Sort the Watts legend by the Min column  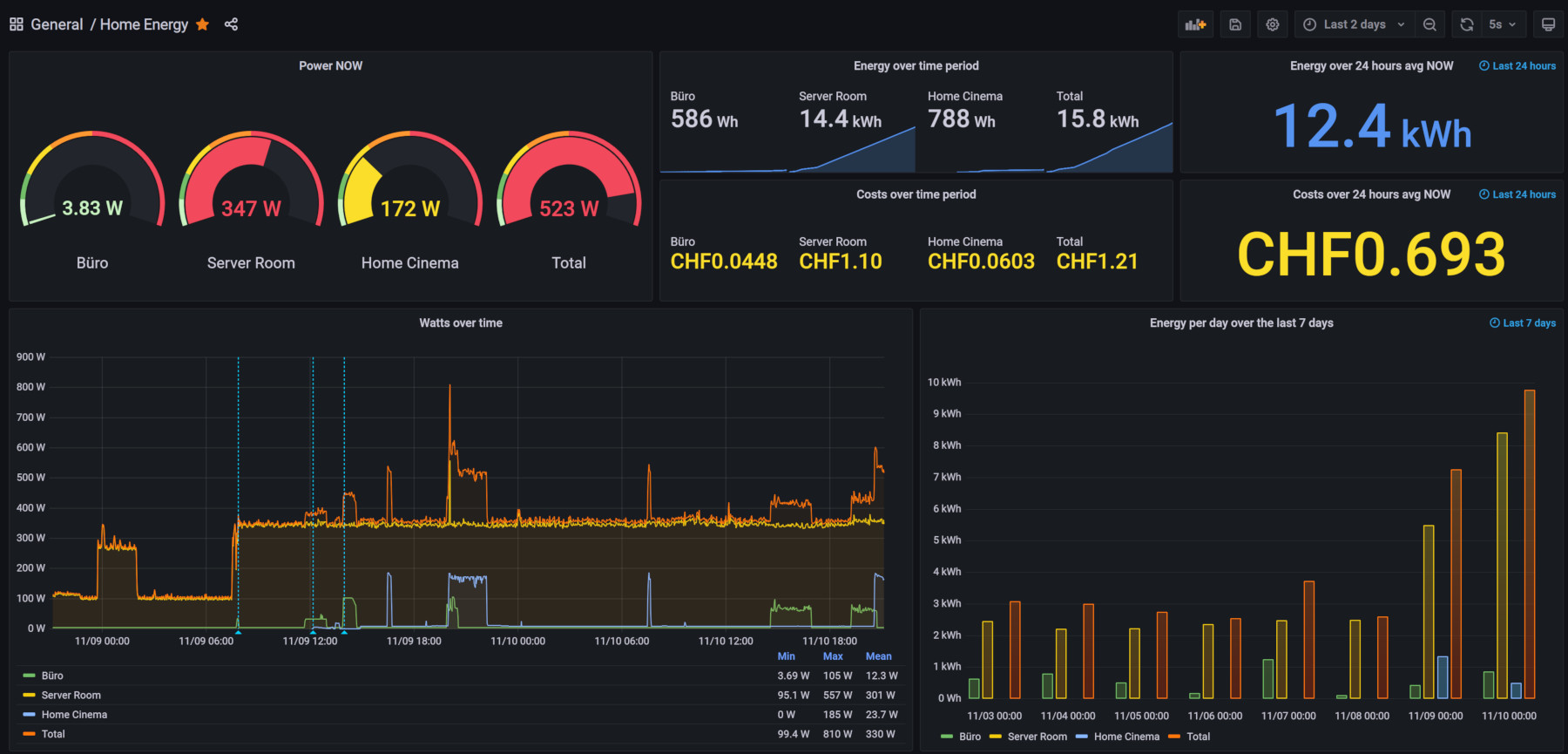786,656
